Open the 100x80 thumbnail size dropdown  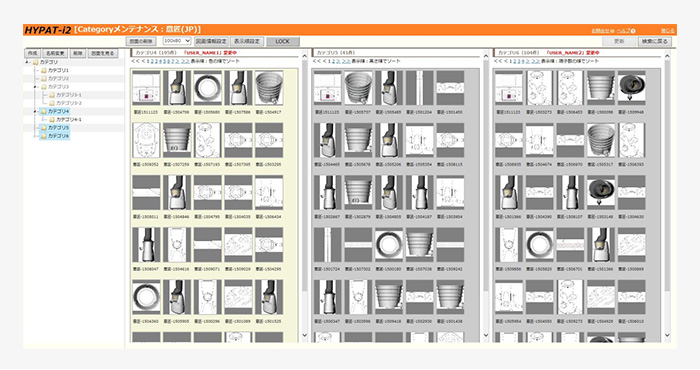[x=177, y=41]
